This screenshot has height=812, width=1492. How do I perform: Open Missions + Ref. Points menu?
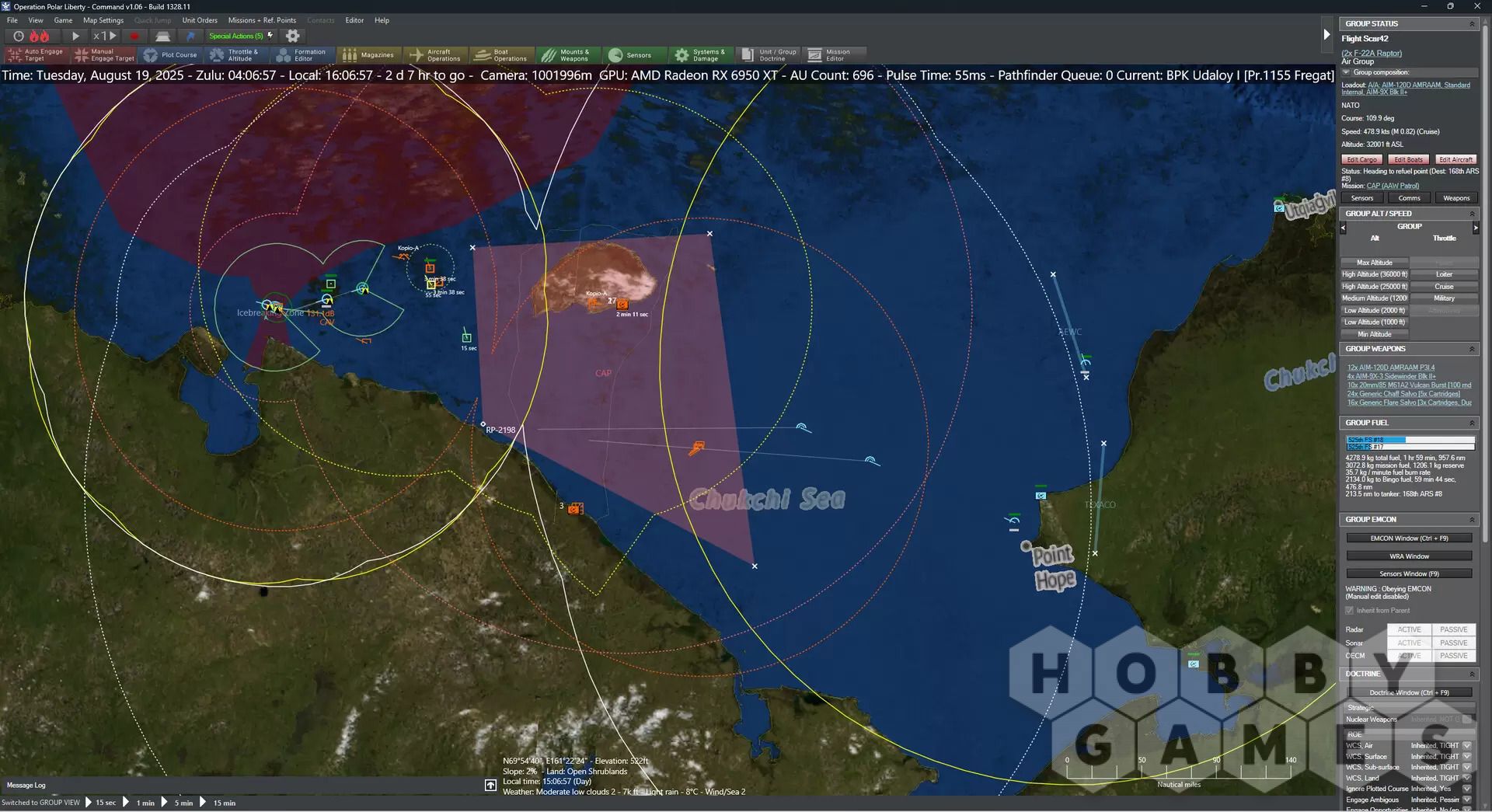(262, 20)
